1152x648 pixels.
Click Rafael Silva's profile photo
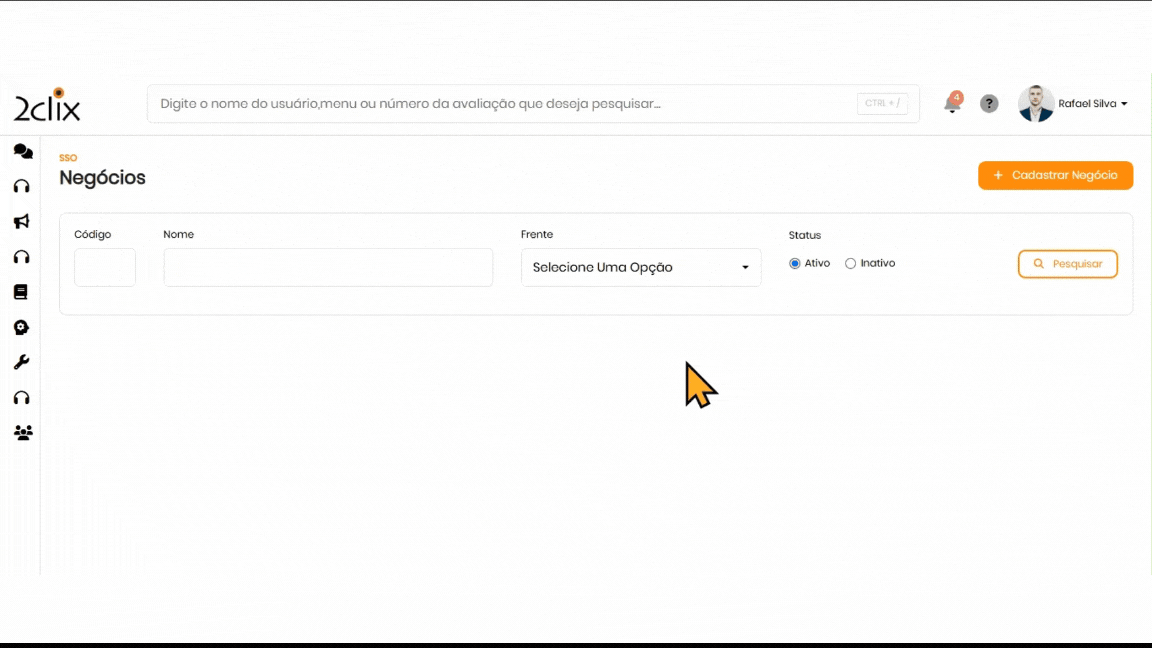coord(1036,104)
